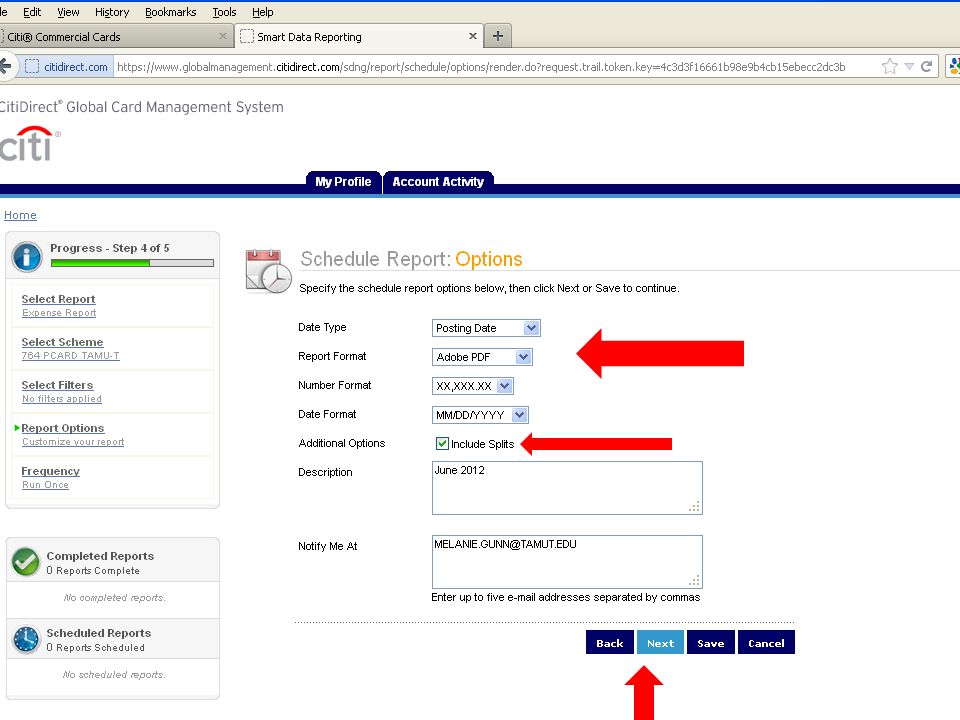The height and width of the screenshot is (720, 960).
Task: Open the Tools menu
Action: click(x=224, y=12)
